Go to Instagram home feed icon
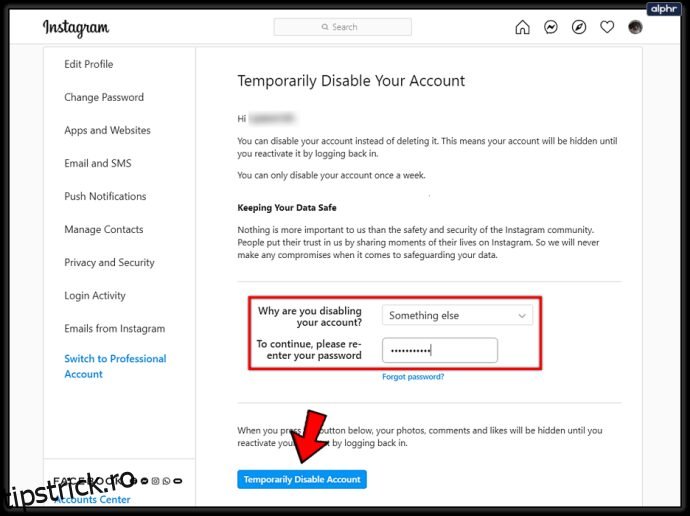 pos(522,27)
